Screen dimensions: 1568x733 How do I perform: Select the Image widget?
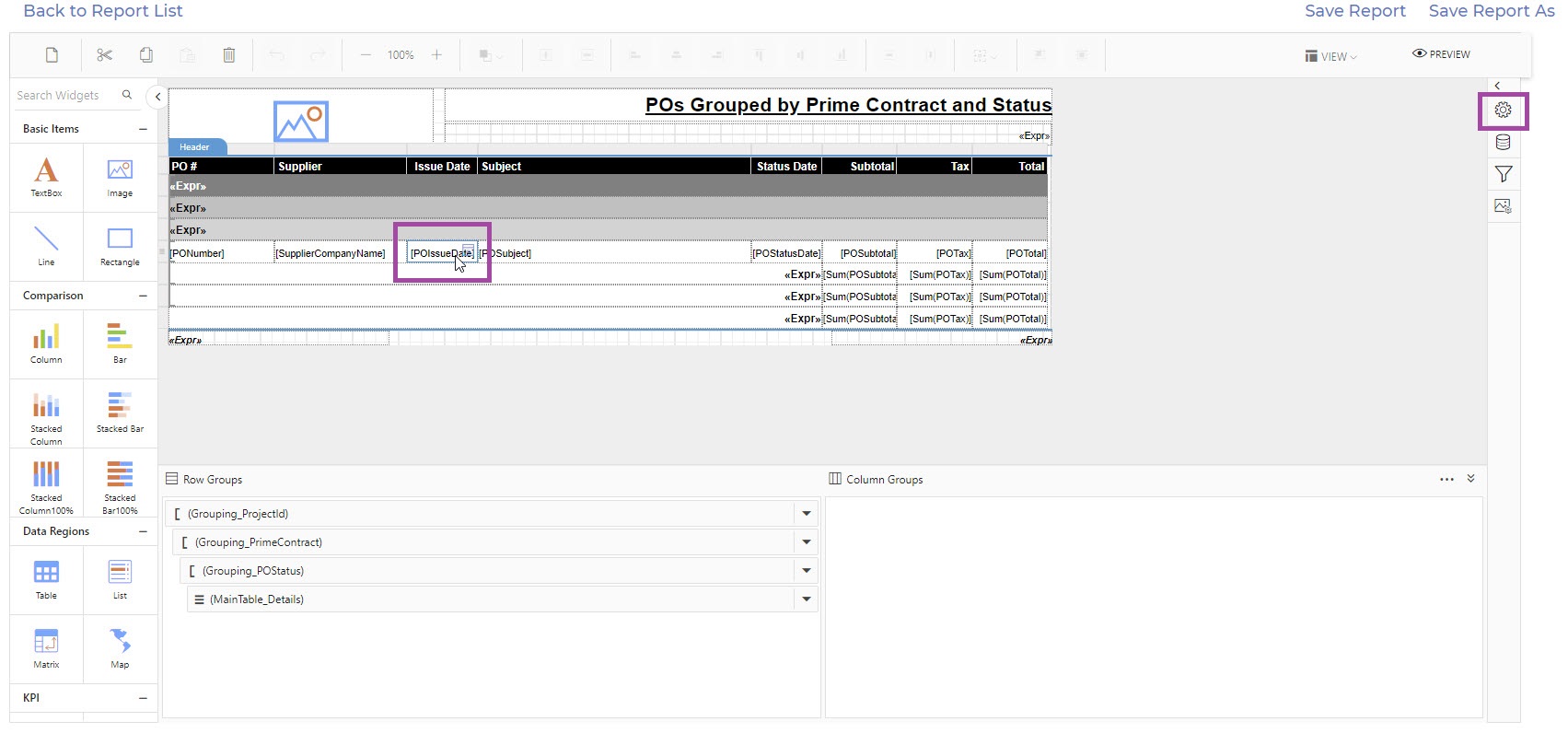coord(120,177)
